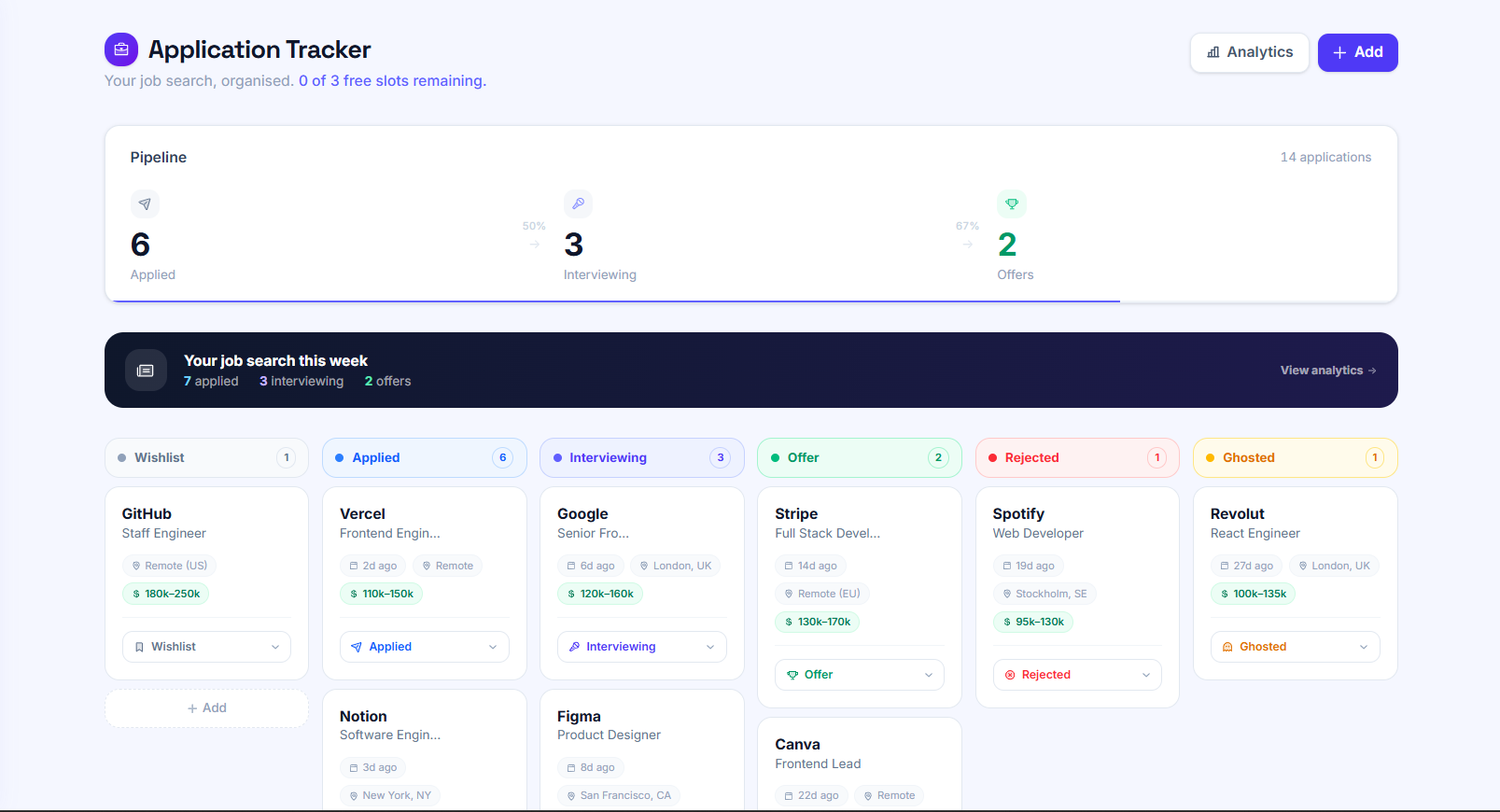Screen dimensions: 1500x812
Task: Open Vercel card Applied status dropdown
Action: (x=424, y=647)
